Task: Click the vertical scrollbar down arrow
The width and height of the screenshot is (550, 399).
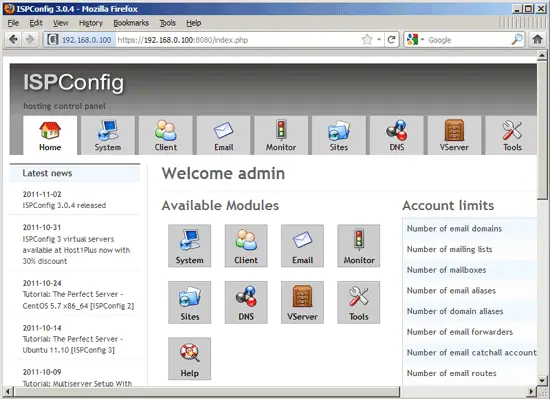Action: [542, 380]
